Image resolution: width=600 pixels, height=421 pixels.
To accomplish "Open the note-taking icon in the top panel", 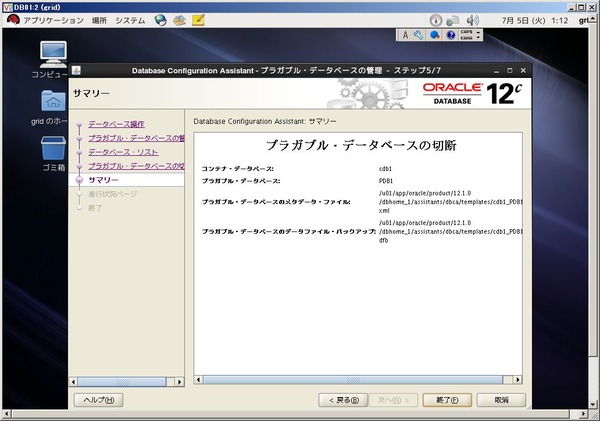I will tap(198, 20).
